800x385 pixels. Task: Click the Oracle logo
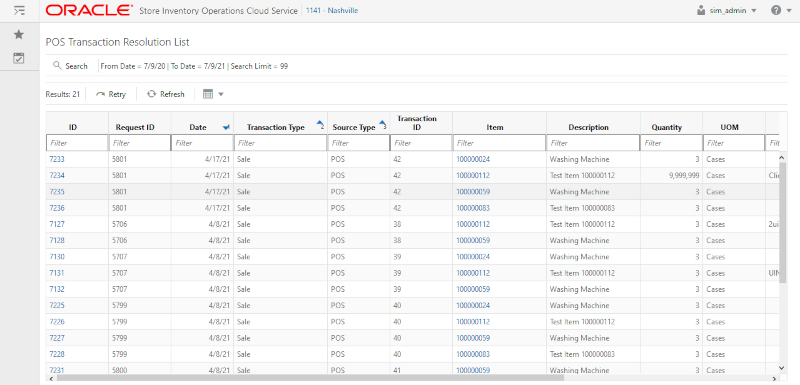click(89, 10)
